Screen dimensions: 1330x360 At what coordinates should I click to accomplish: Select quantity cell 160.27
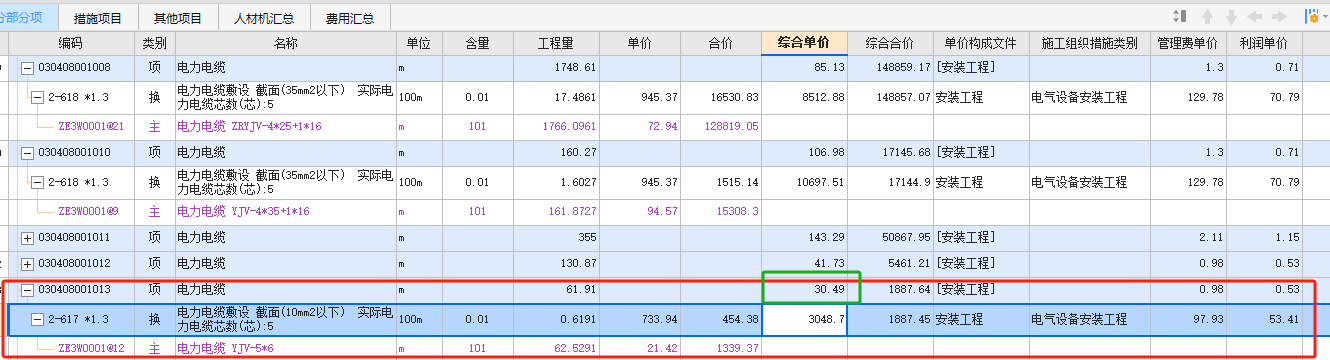coord(556,153)
